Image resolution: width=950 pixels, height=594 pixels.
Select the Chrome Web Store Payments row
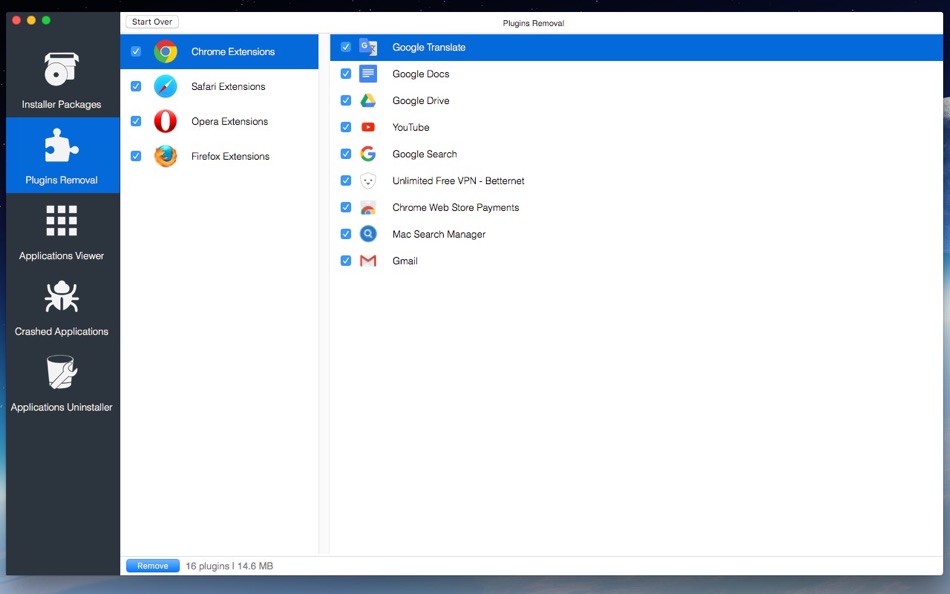pos(455,208)
